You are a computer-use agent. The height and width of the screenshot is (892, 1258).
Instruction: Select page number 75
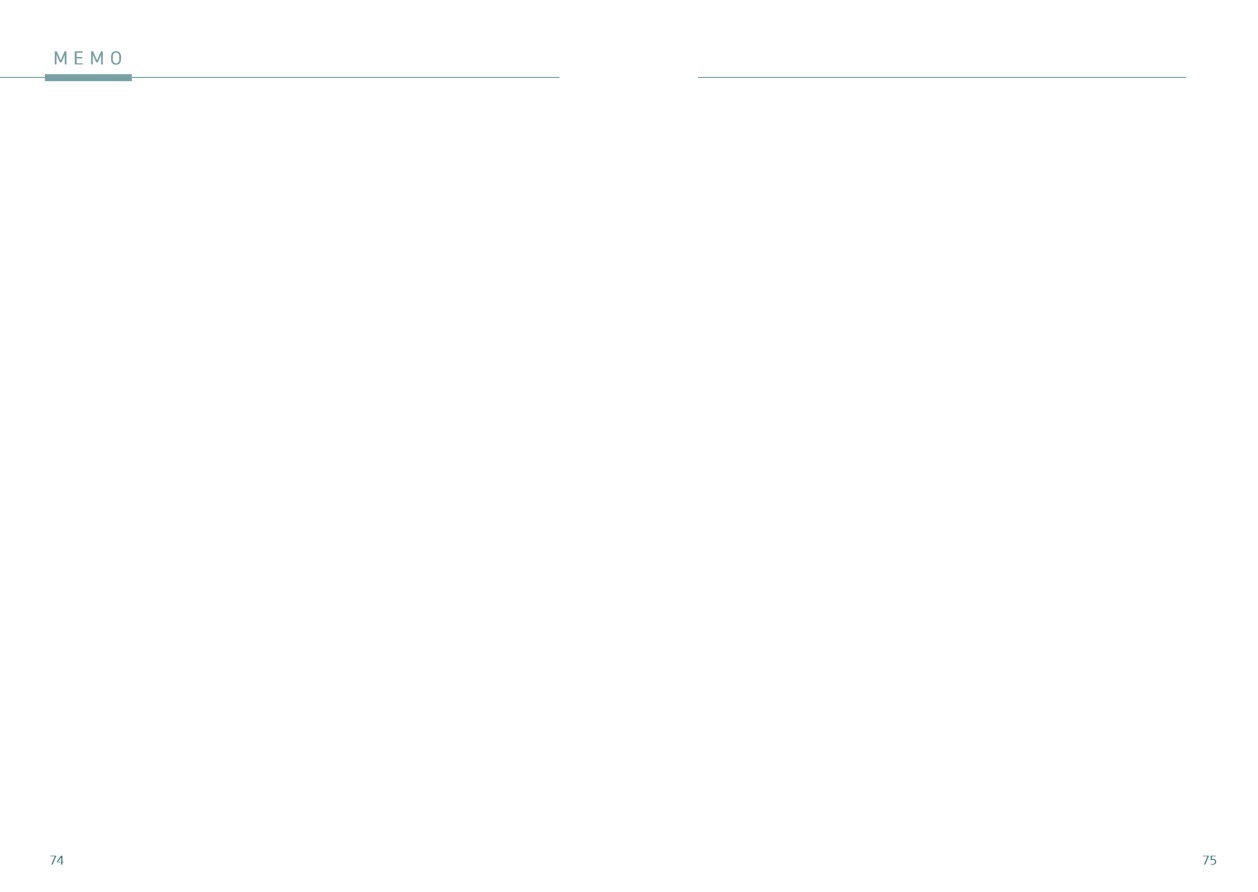tap(1209, 860)
